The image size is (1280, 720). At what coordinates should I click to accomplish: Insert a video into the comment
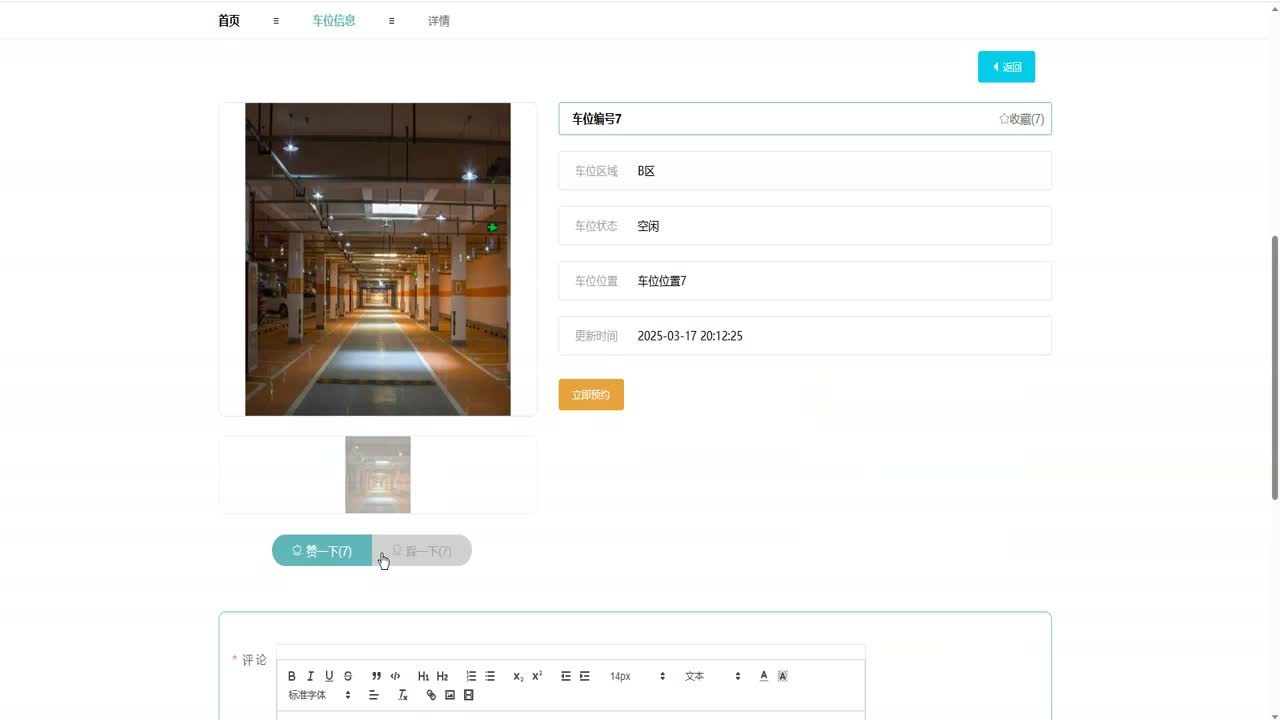(x=469, y=695)
